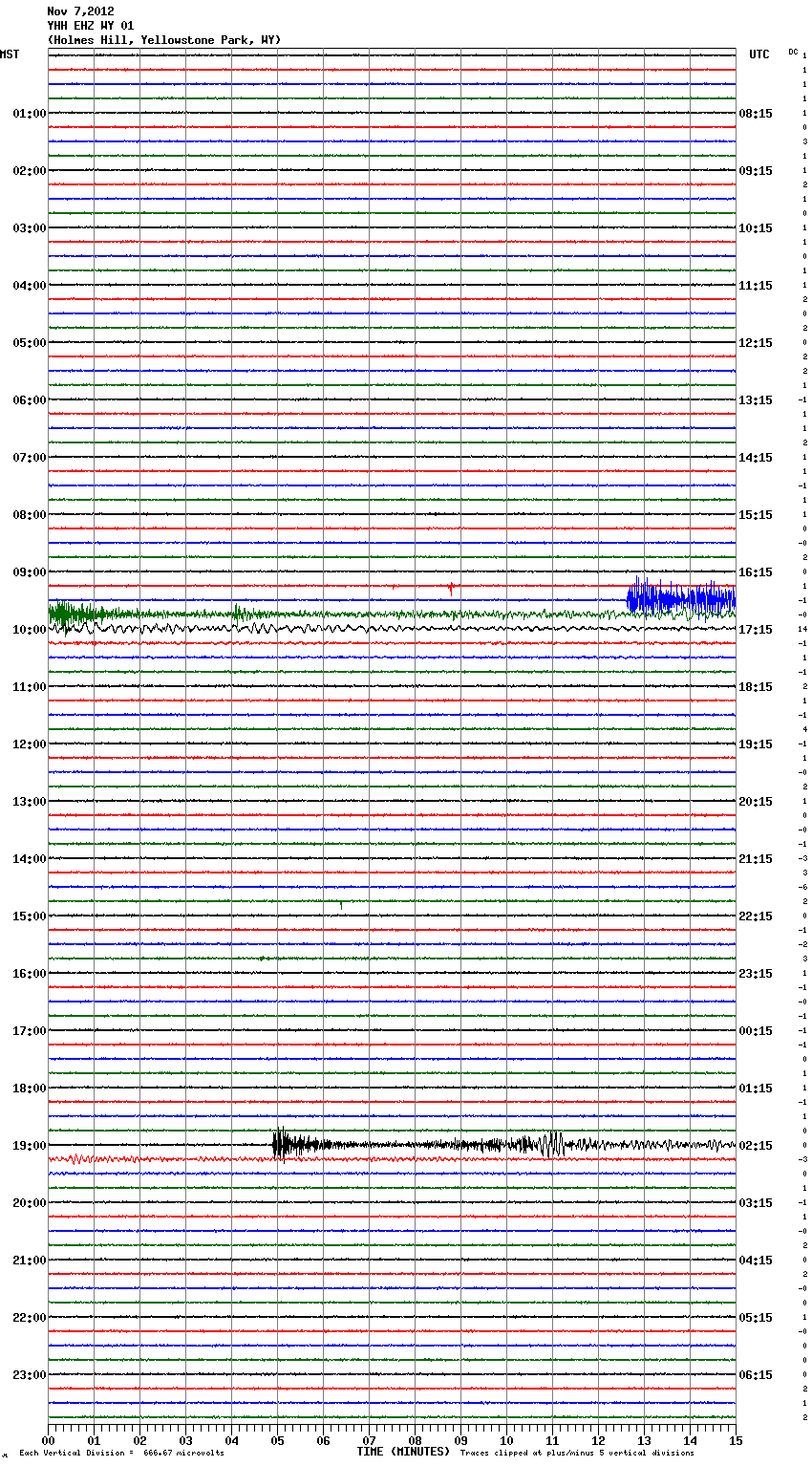Select the 09:00 MST row label

tap(30, 572)
